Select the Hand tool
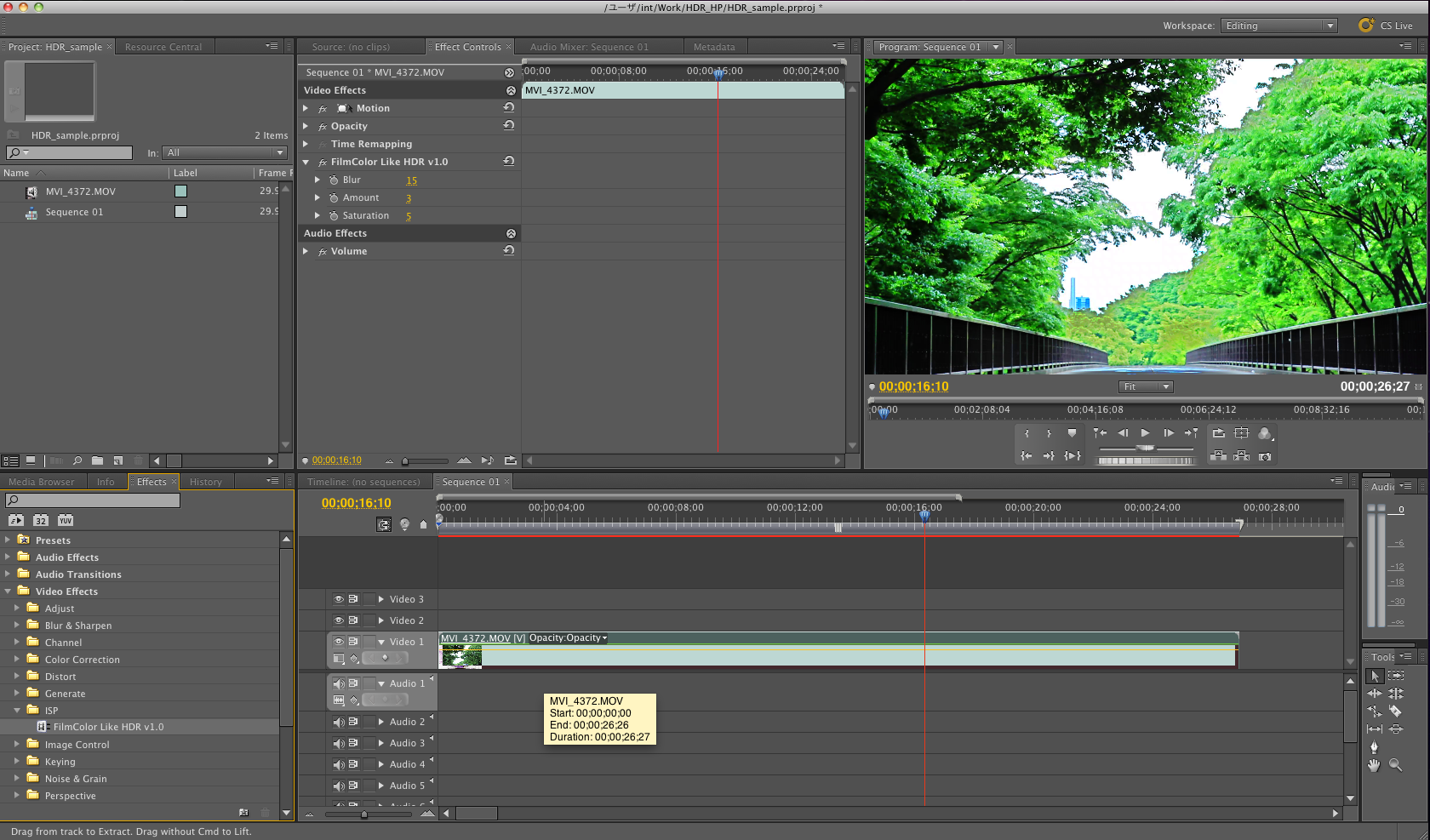 [1375, 765]
